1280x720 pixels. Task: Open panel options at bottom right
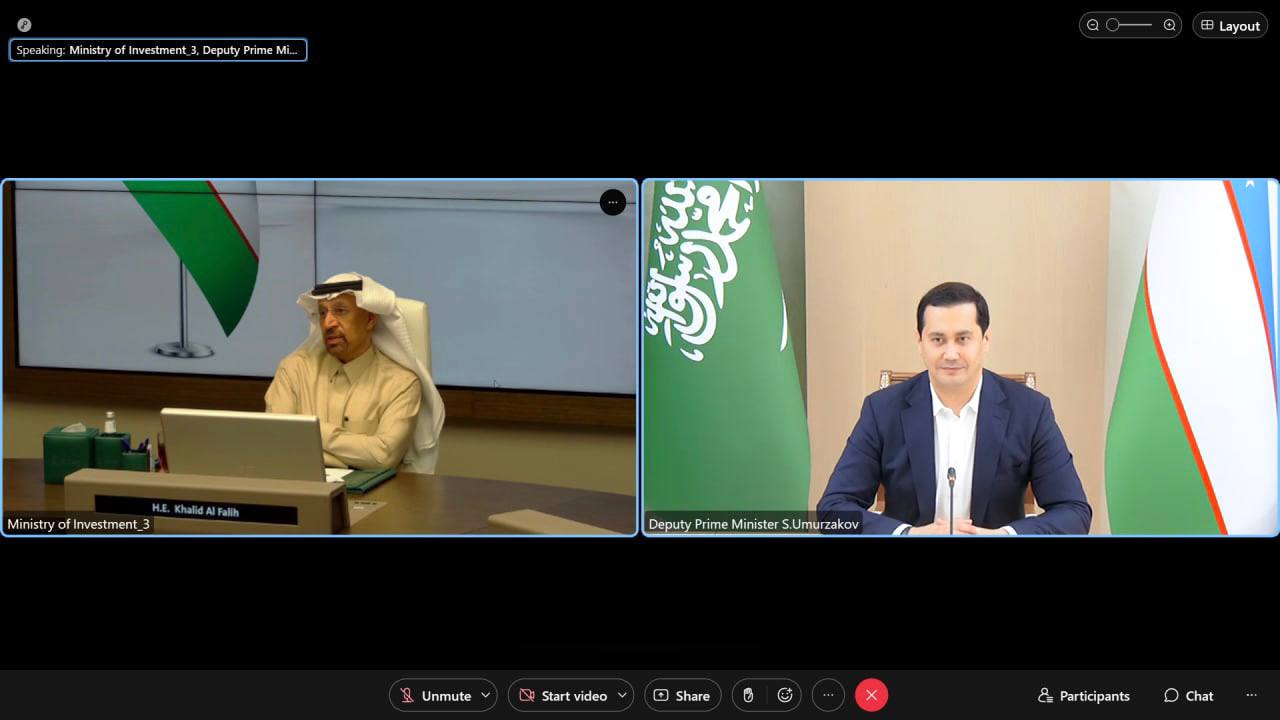[1251, 695]
